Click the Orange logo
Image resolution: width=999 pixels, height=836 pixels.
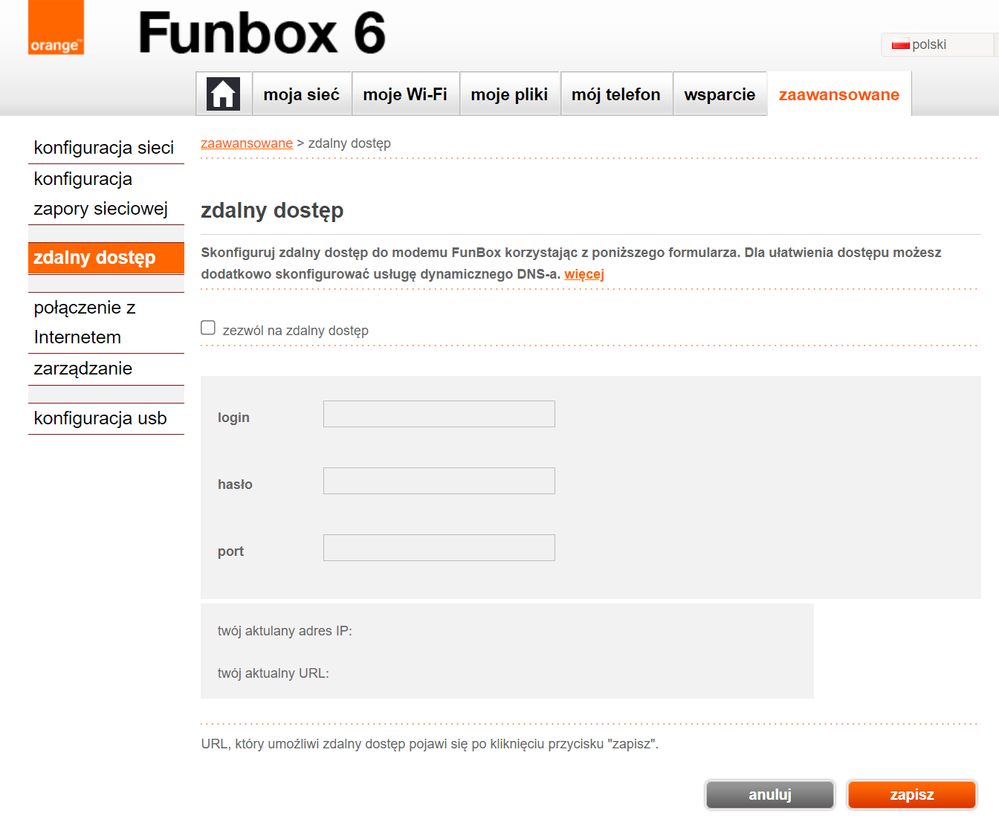(56, 28)
